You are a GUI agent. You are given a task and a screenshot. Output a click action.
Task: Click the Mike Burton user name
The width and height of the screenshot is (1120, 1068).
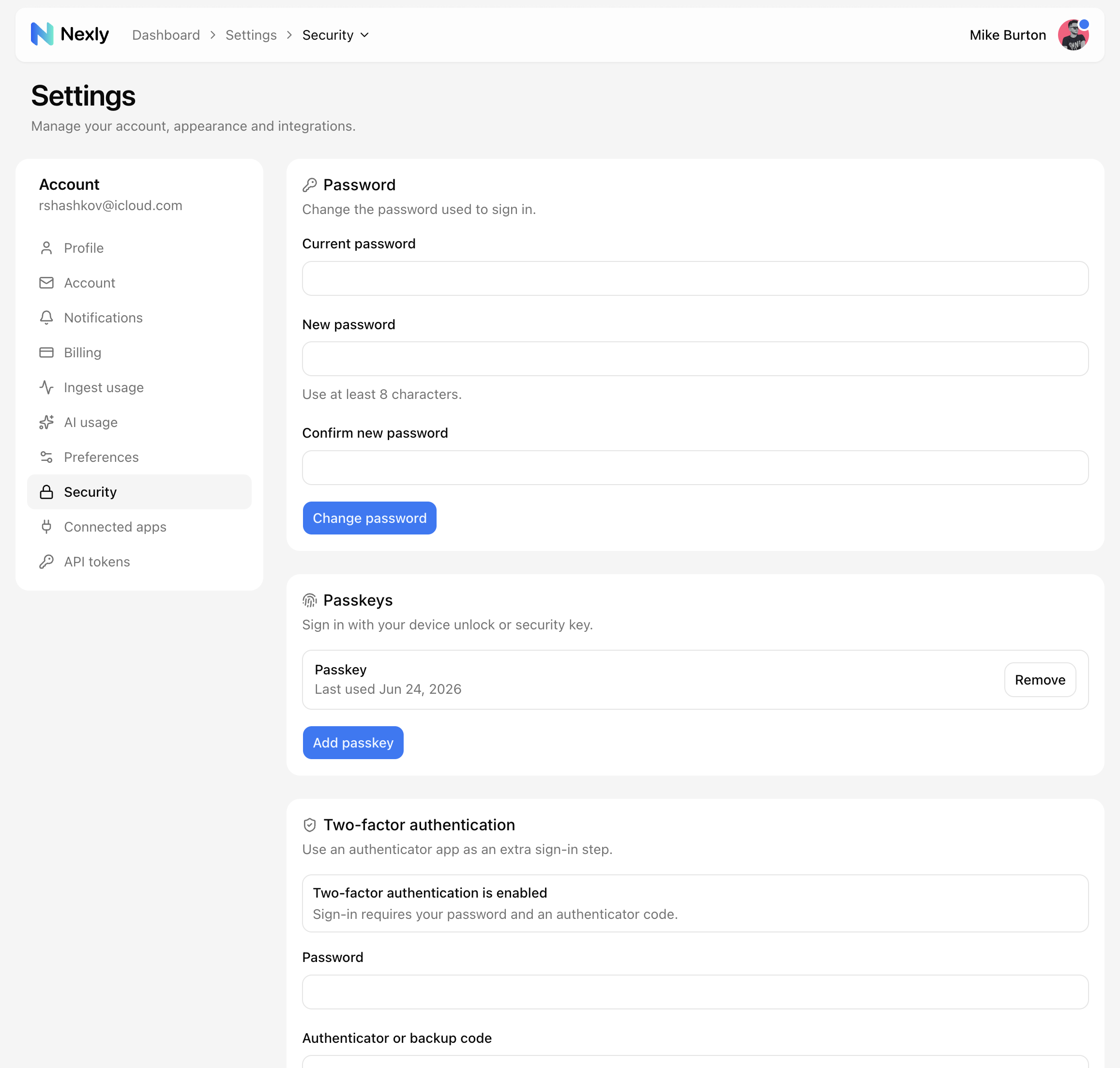click(x=1007, y=35)
